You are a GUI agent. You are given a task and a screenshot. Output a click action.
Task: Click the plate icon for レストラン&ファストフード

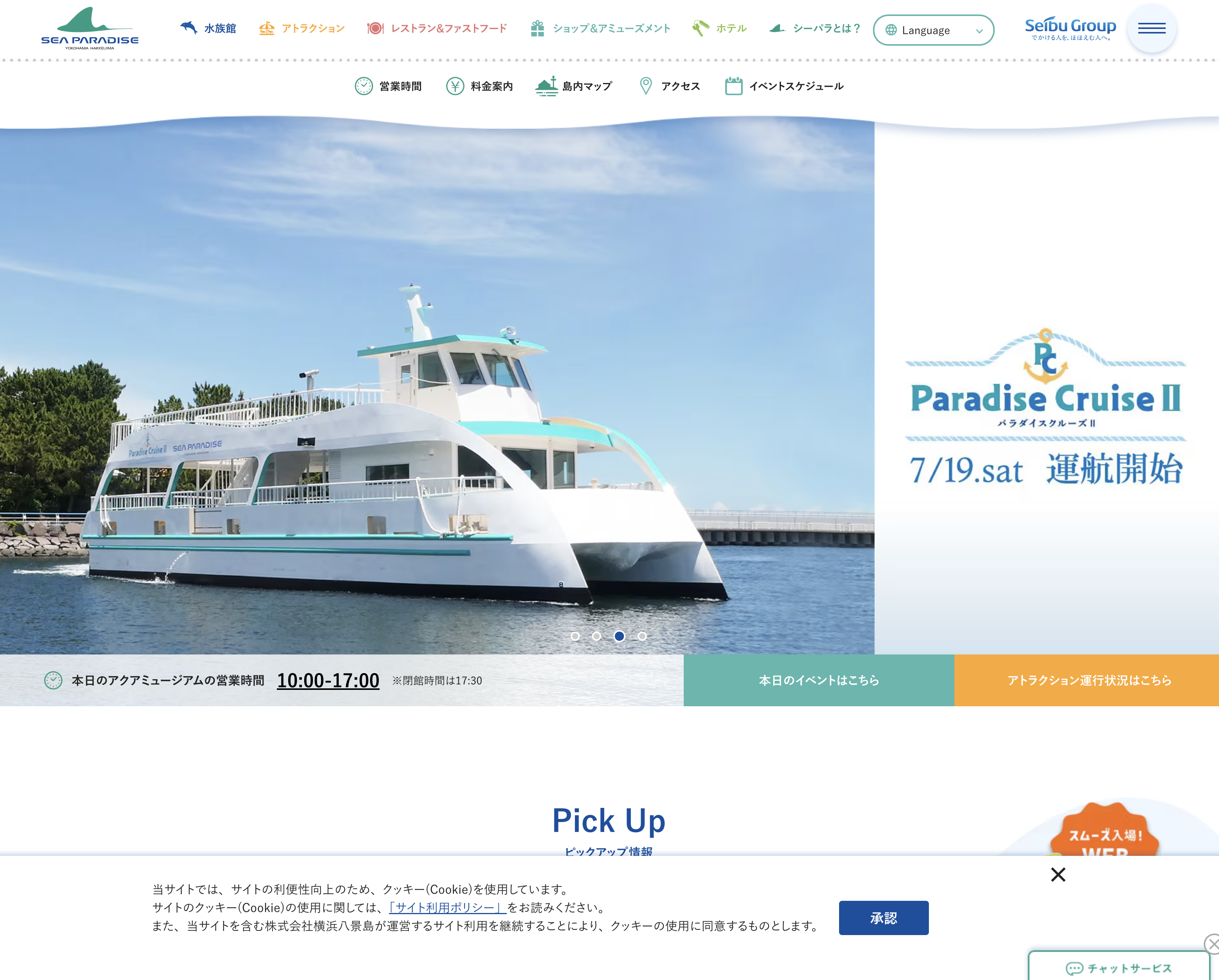pos(375,28)
